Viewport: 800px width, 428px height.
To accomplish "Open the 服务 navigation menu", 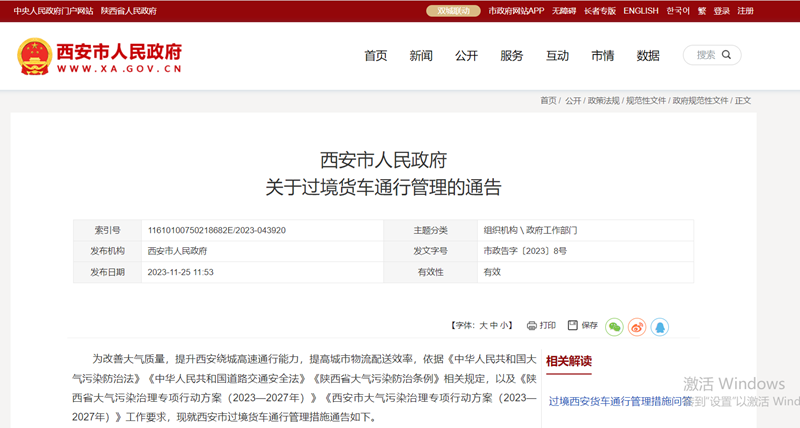I will 512,56.
